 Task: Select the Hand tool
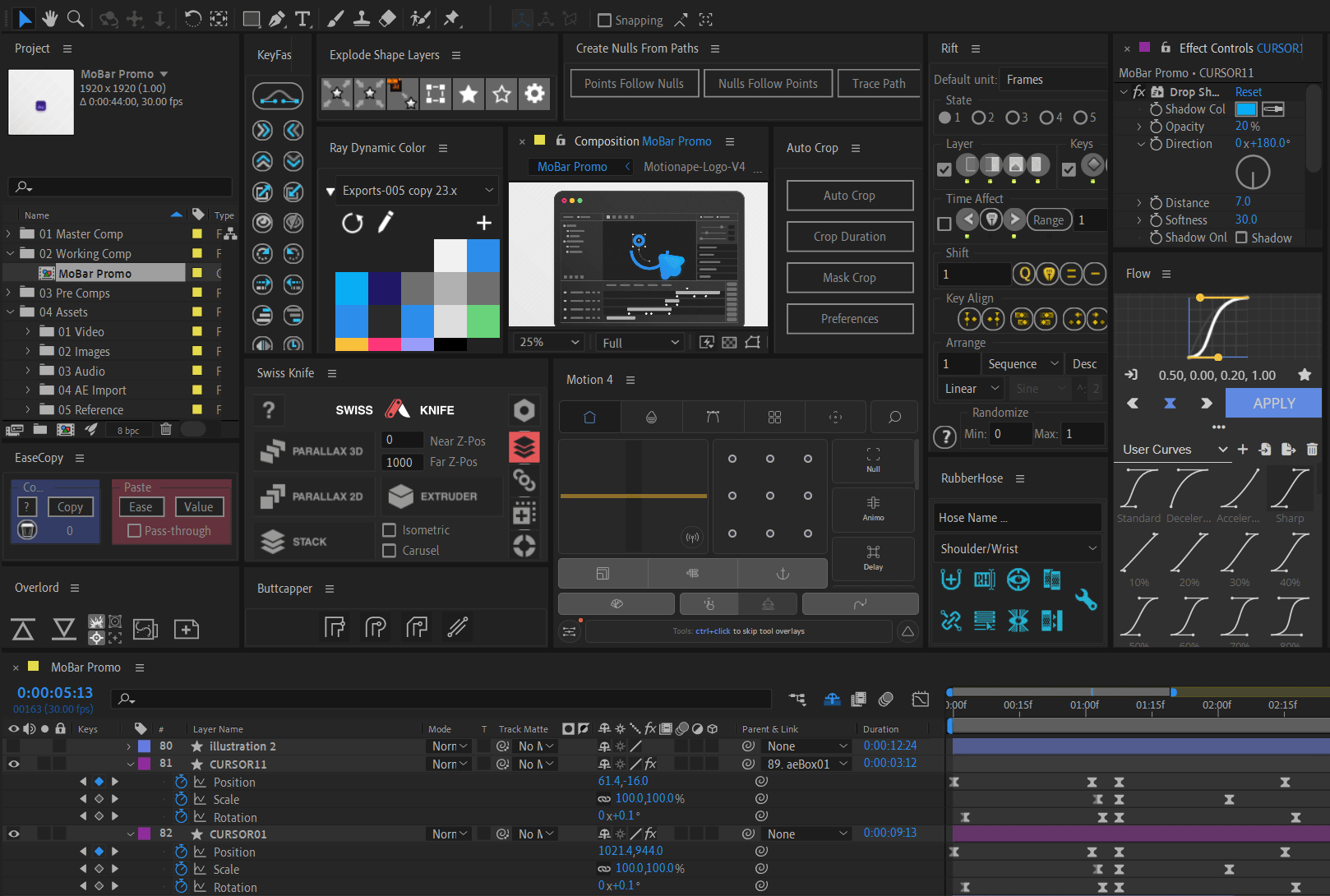point(50,18)
